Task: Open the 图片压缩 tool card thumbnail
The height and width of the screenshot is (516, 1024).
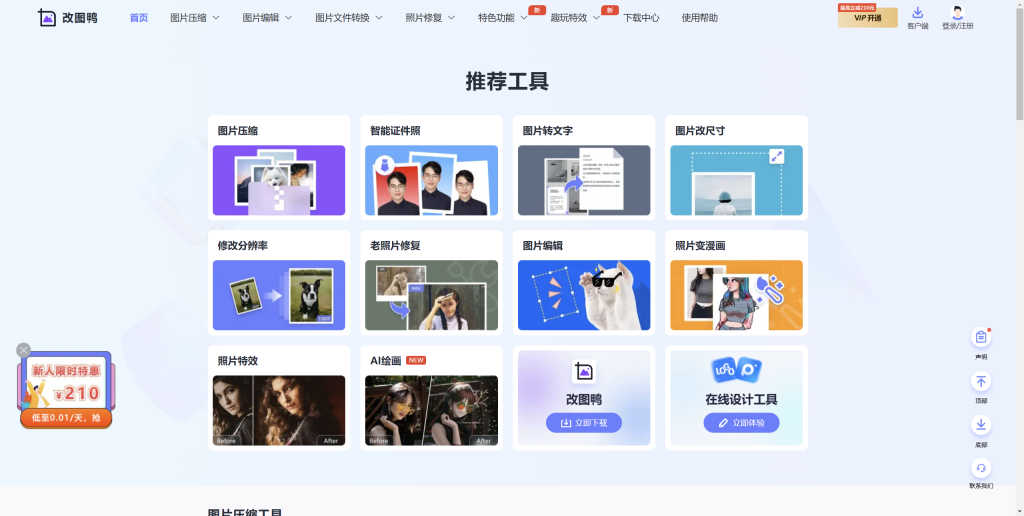Action: click(279, 180)
